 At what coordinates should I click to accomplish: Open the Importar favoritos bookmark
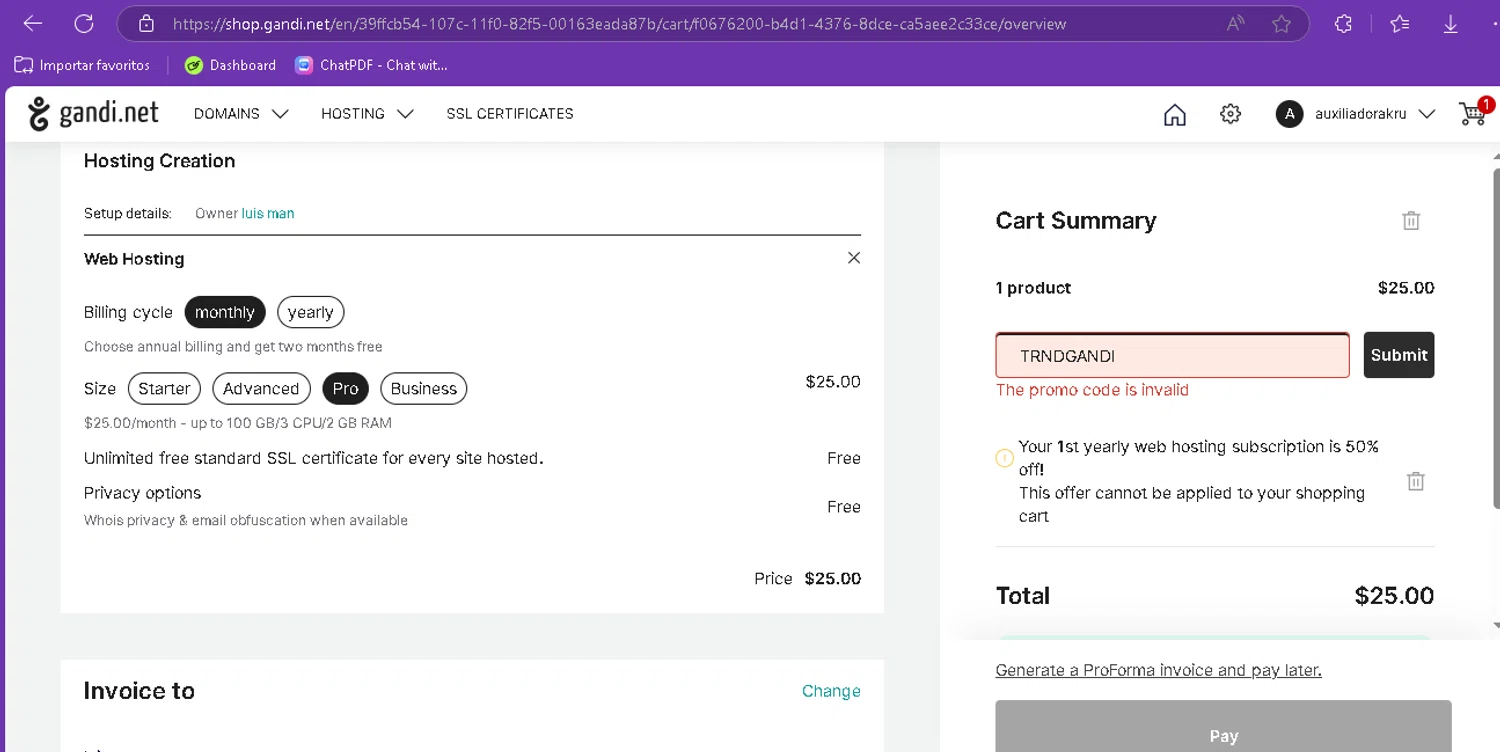click(x=82, y=65)
